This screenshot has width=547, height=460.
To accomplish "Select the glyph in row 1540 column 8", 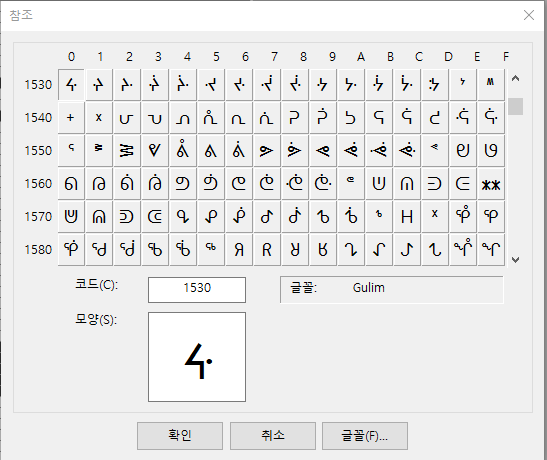I will click(x=295, y=118).
